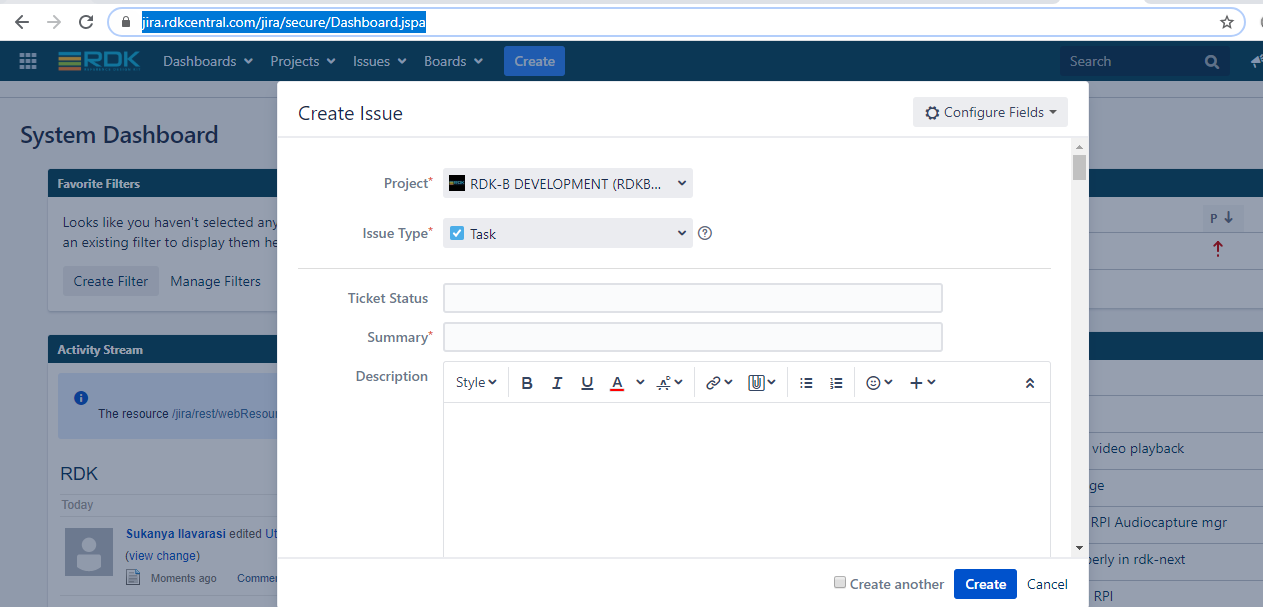Viewport: 1263px width, 607px height.
Task: Click the info icon in Activity Stream
Action: [x=82, y=398]
